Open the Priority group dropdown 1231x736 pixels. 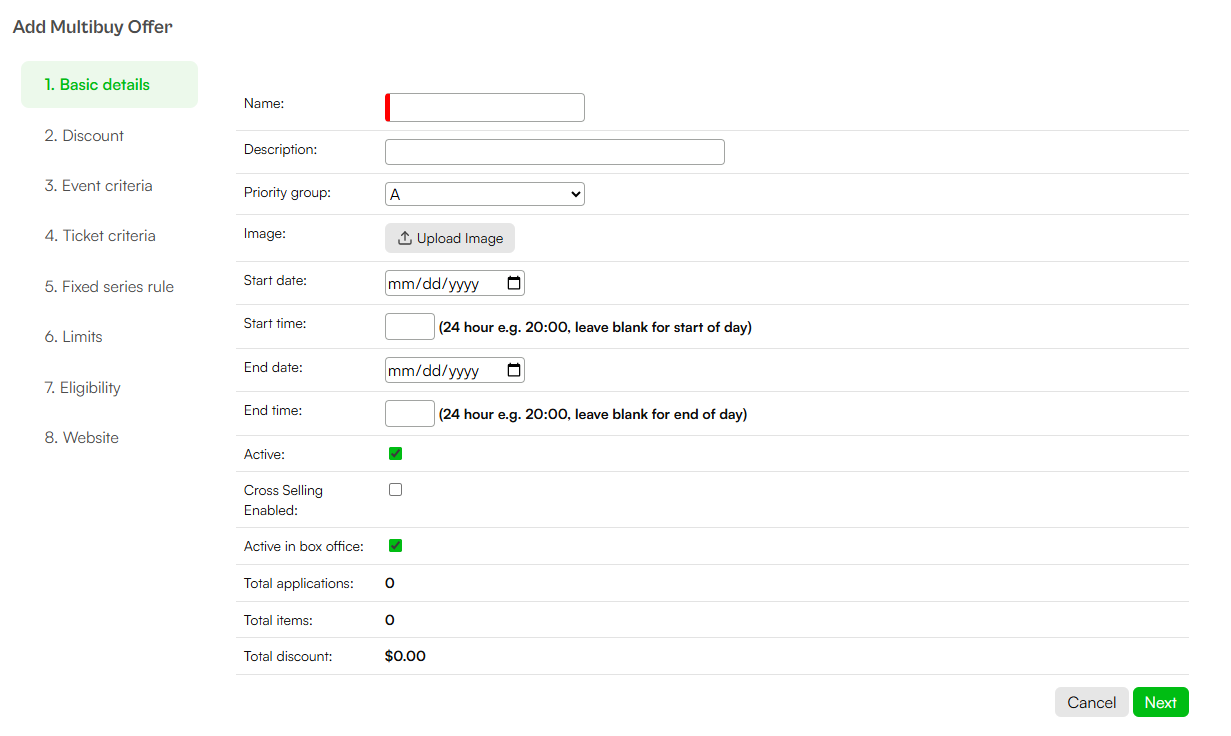click(485, 194)
